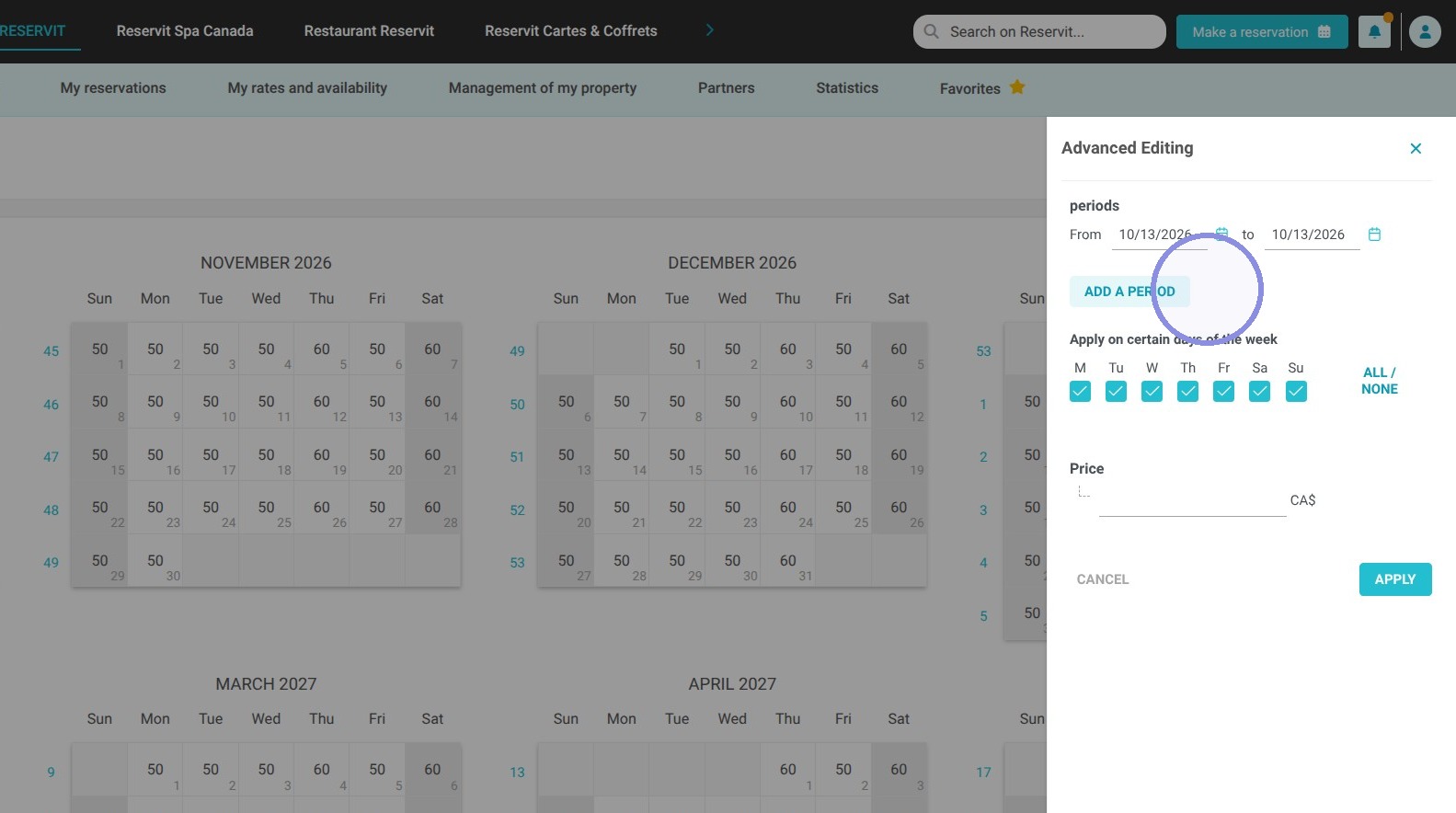Uncheck the Saturday checkbox
The width and height of the screenshot is (1456, 813).
click(1259, 392)
